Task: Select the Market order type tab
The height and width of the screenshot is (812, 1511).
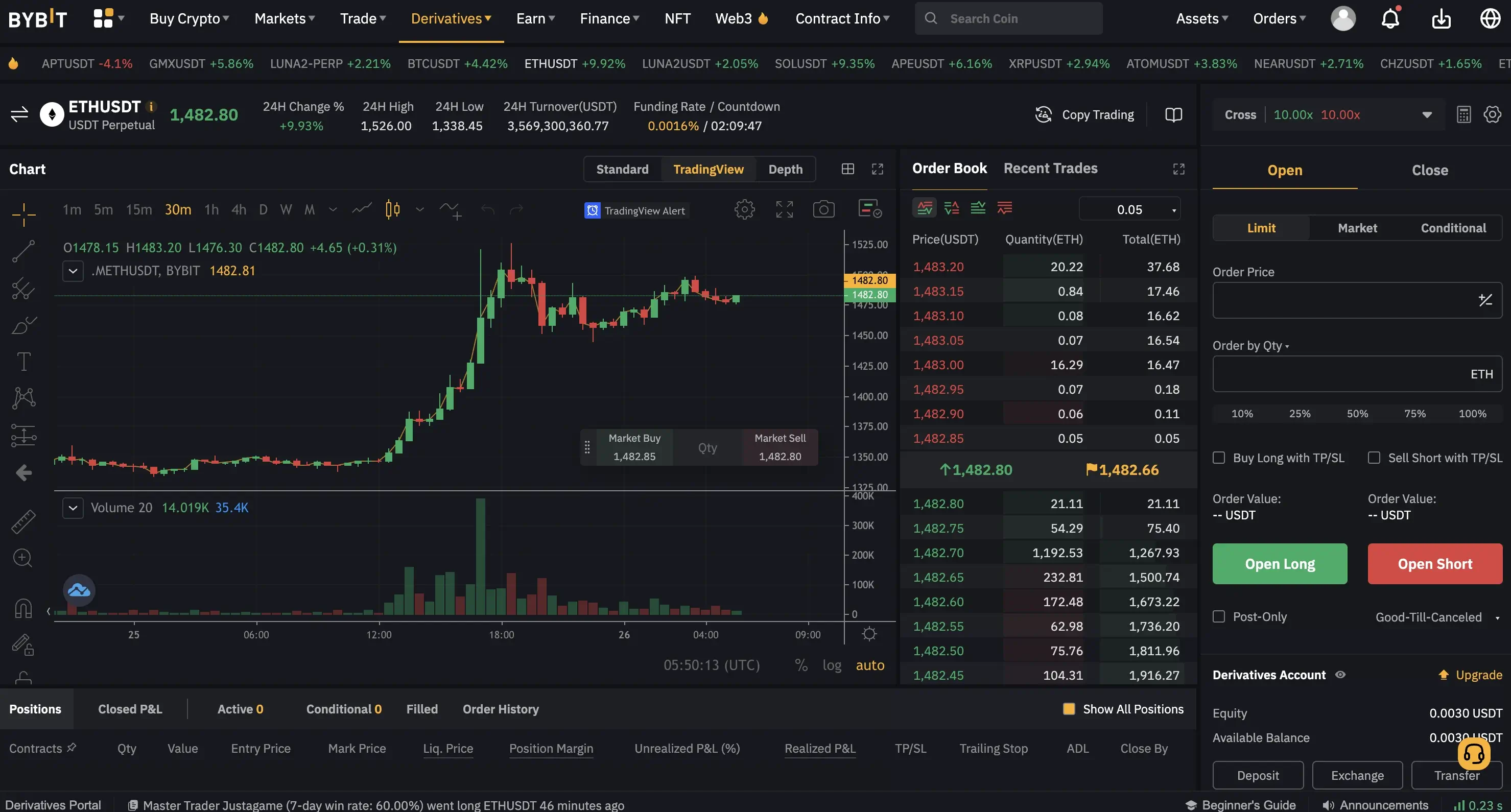Action: tap(1357, 228)
